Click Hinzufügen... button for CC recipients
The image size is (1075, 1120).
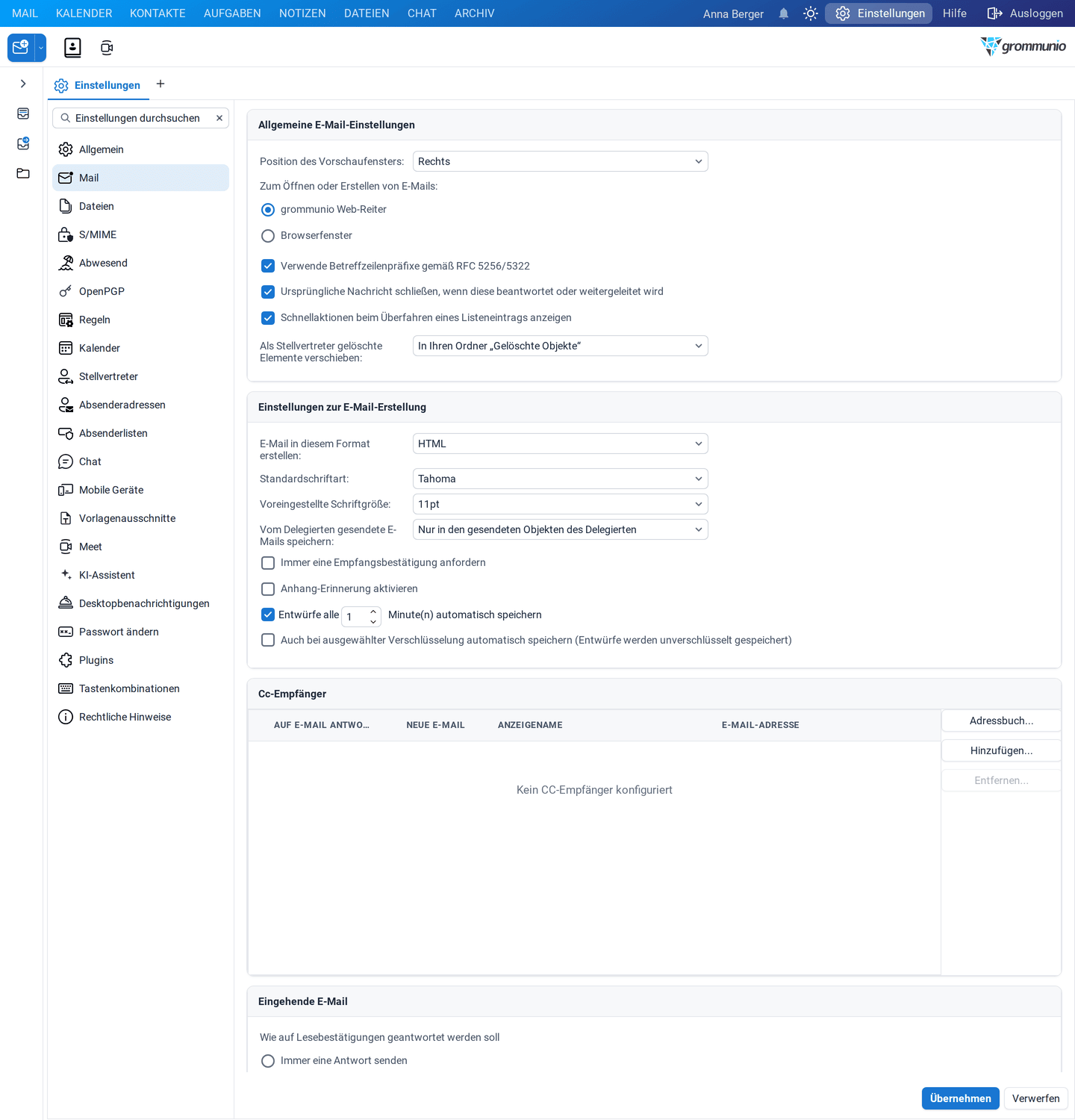tap(1001, 750)
